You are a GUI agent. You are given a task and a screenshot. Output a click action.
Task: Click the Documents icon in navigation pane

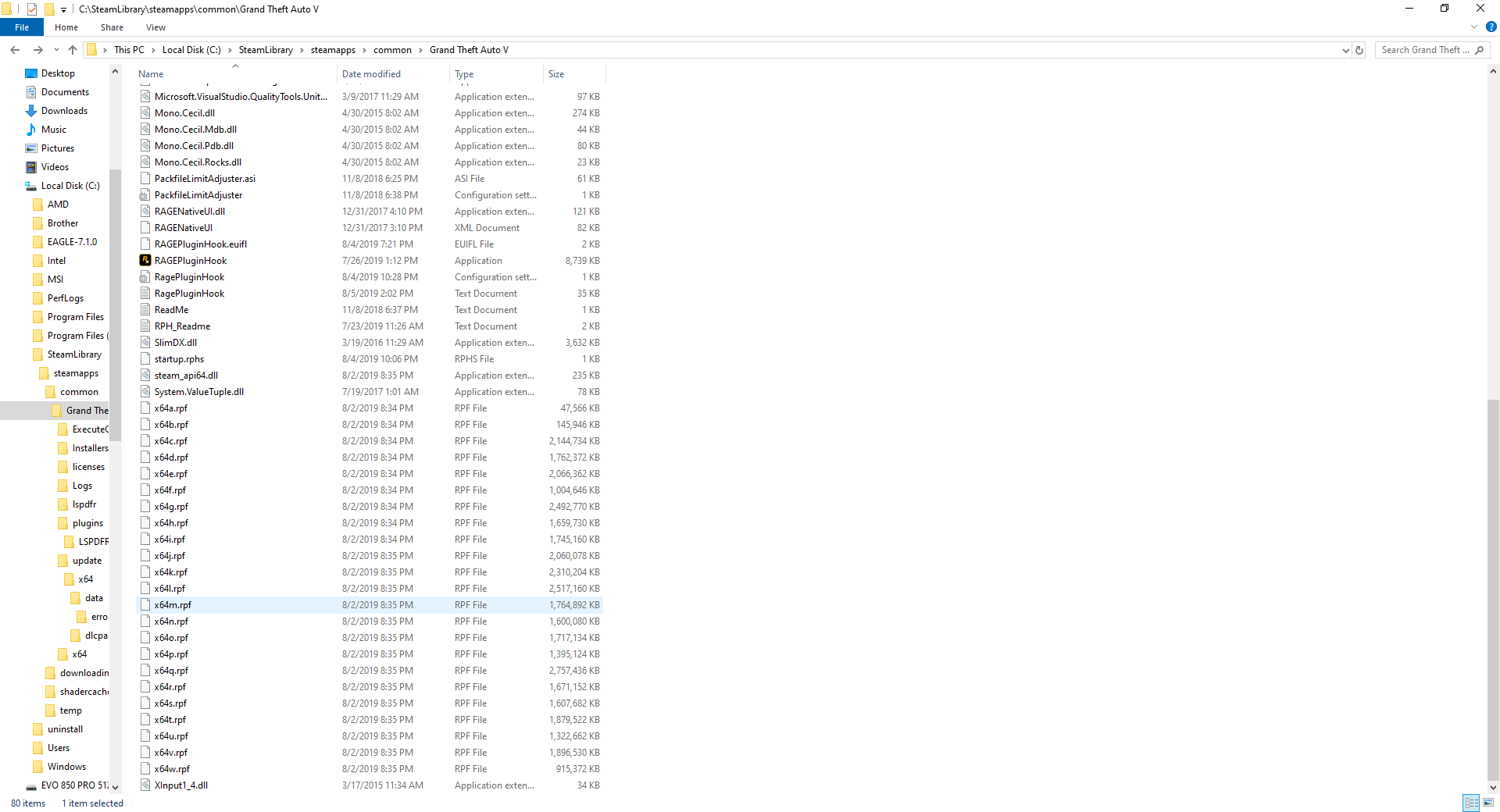[31, 92]
